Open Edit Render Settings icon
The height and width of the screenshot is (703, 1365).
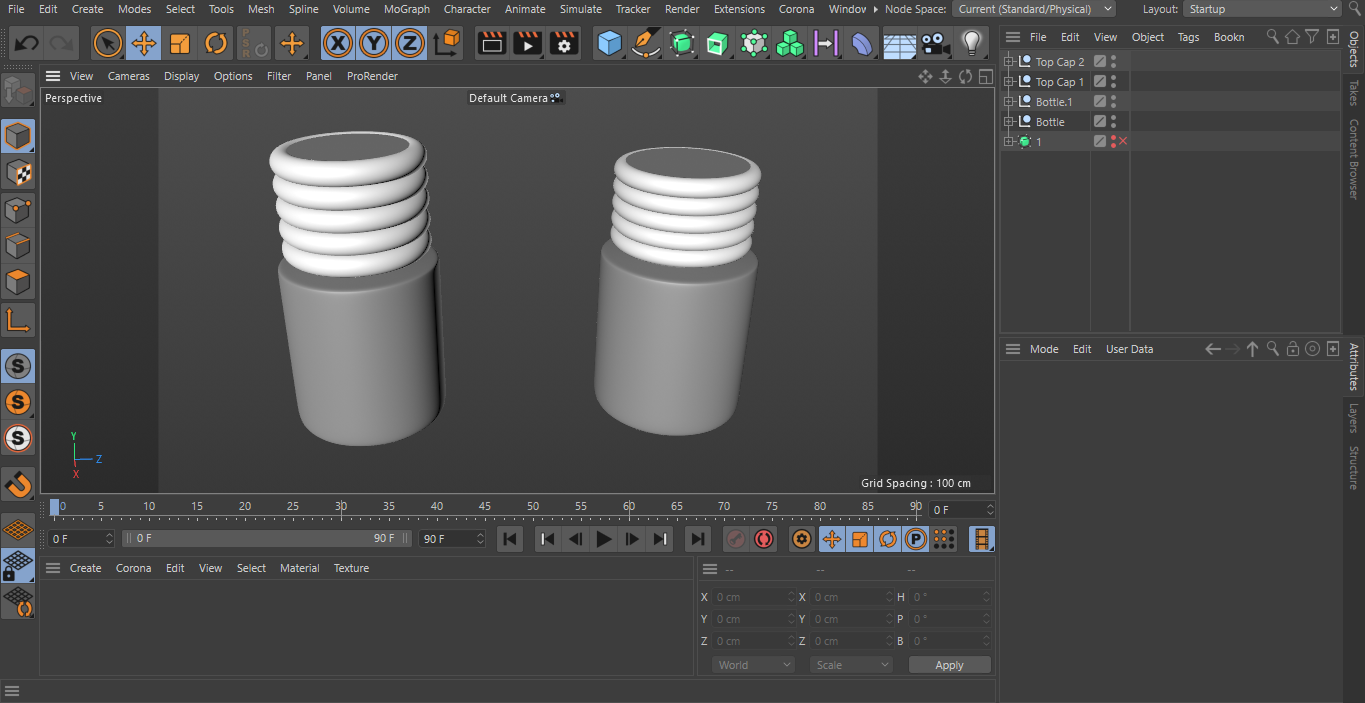[x=564, y=44]
